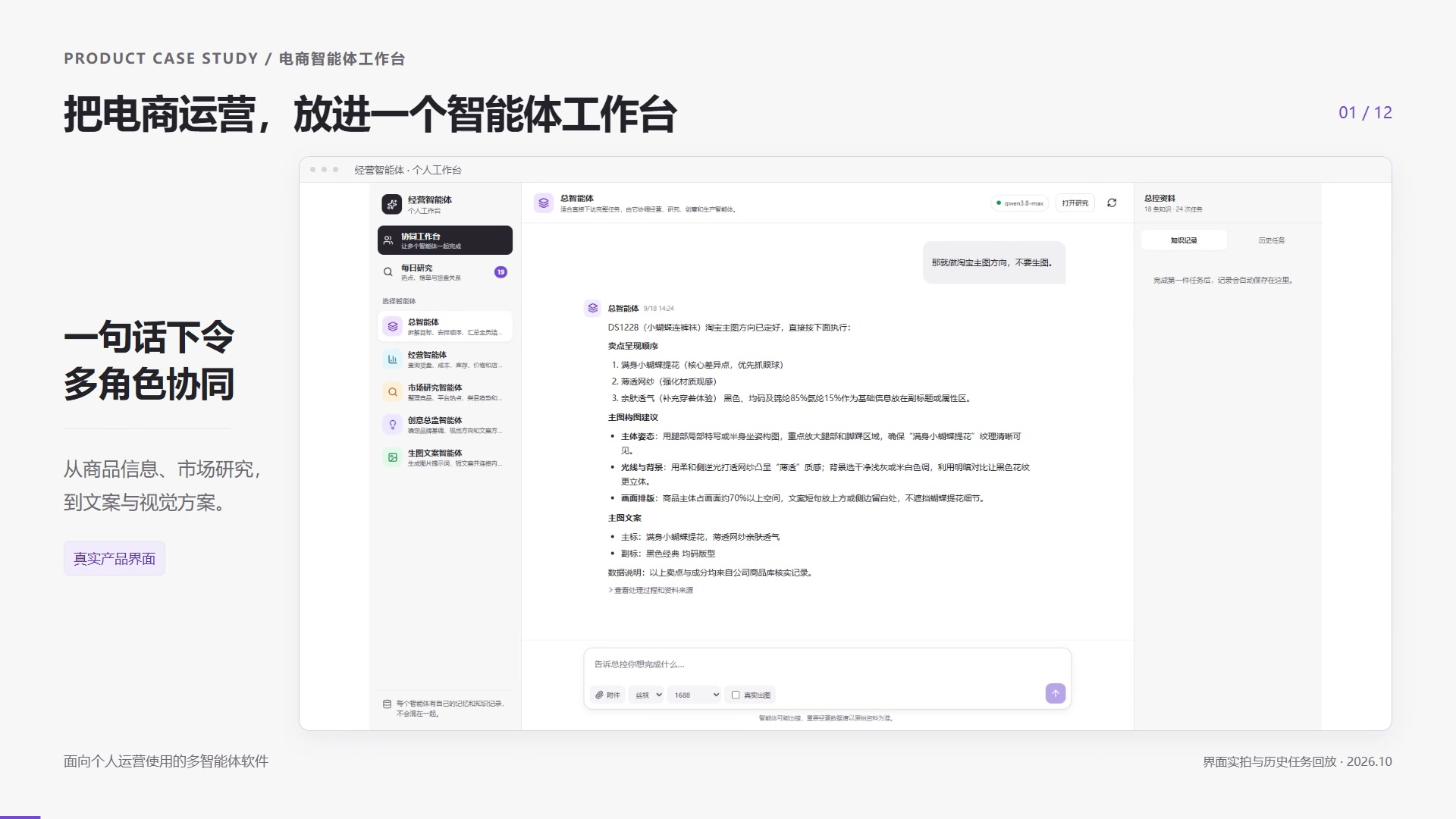The image size is (1456, 819).
Task: Click the orange search icon of 市场研究智能体
Action: click(x=393, y=392)
